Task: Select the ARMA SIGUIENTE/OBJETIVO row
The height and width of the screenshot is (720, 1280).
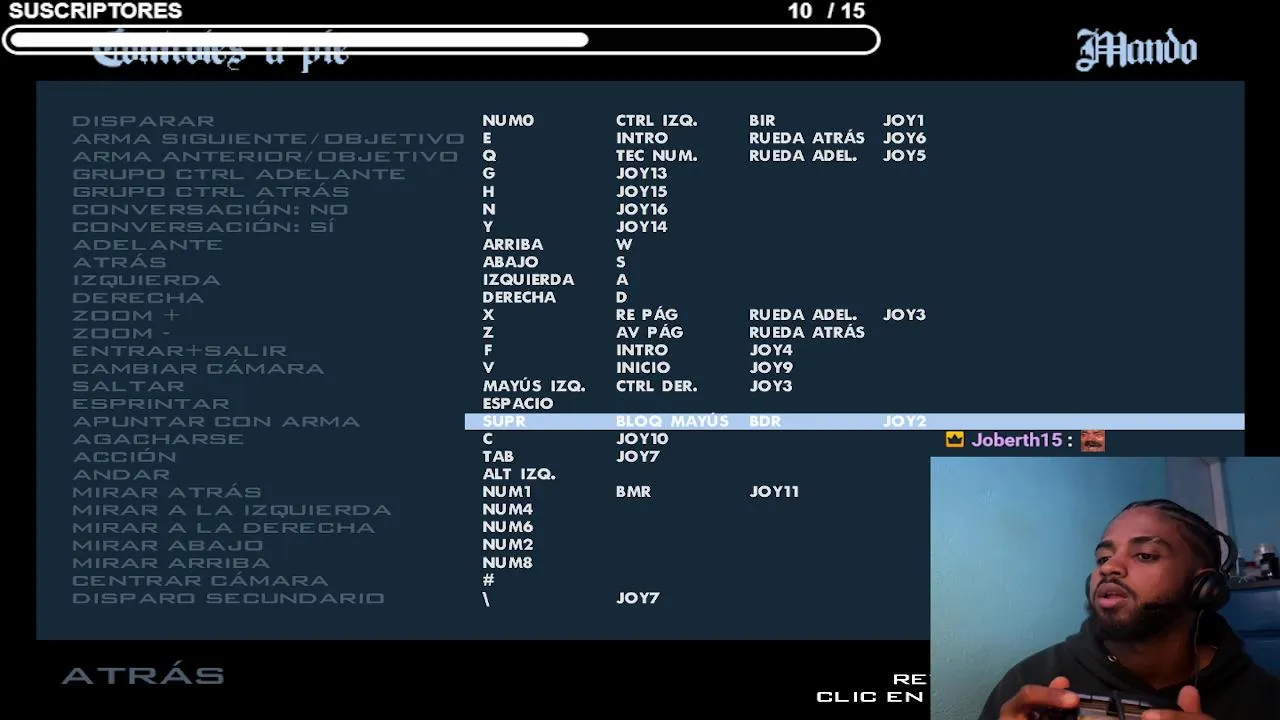Action: tap(269, 138)
